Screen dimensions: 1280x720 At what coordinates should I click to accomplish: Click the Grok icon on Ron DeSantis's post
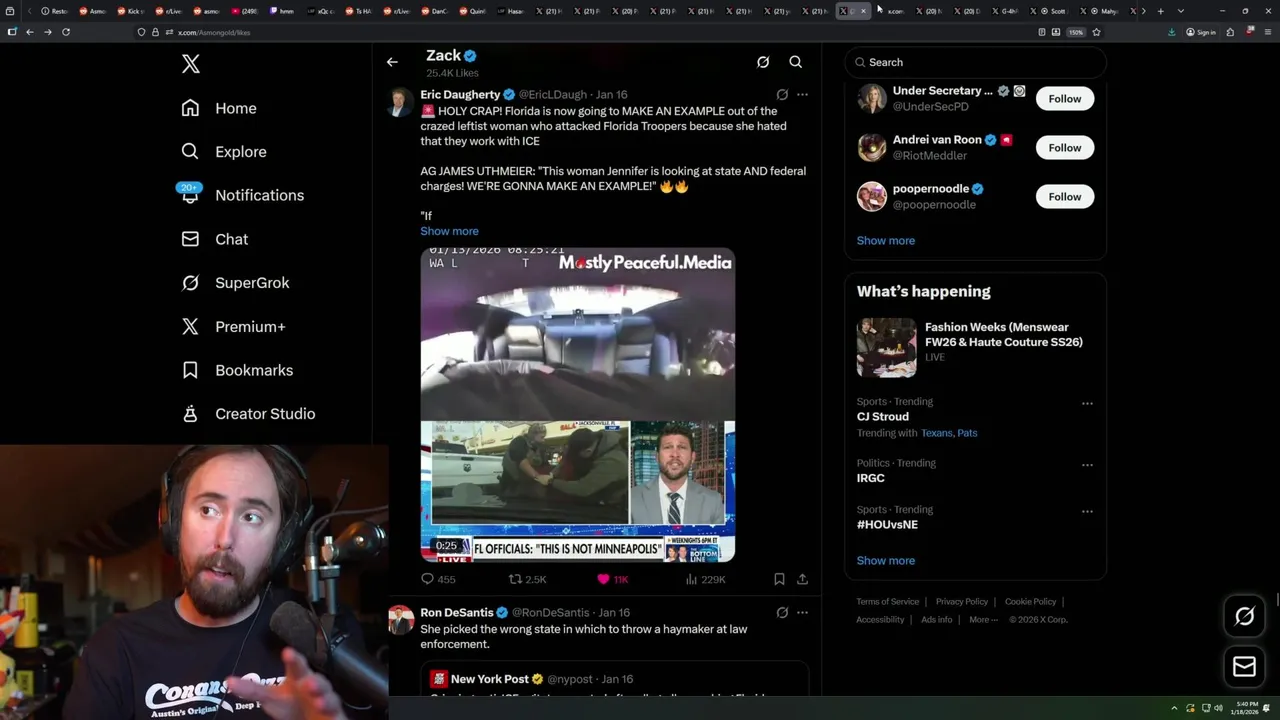tap(782, 613)
